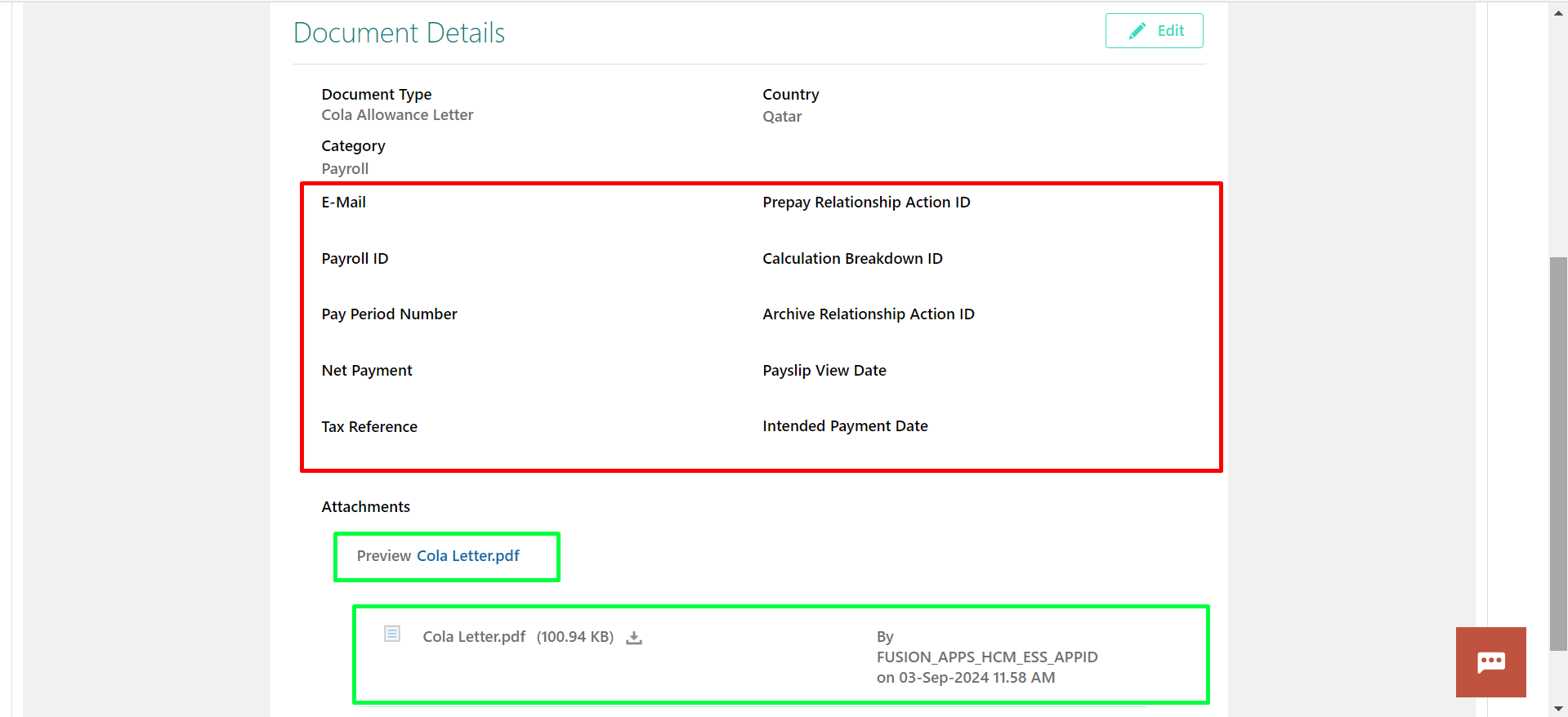
Task: Click the 'Category' label
Action: click(353, 146)
